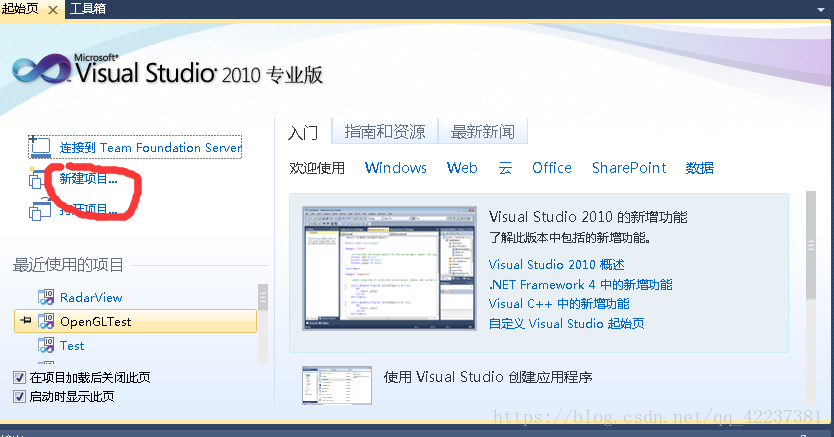Open the Windows category link
Image resolution: width=834 pixels, height=437 pixels.
(396, 168)
